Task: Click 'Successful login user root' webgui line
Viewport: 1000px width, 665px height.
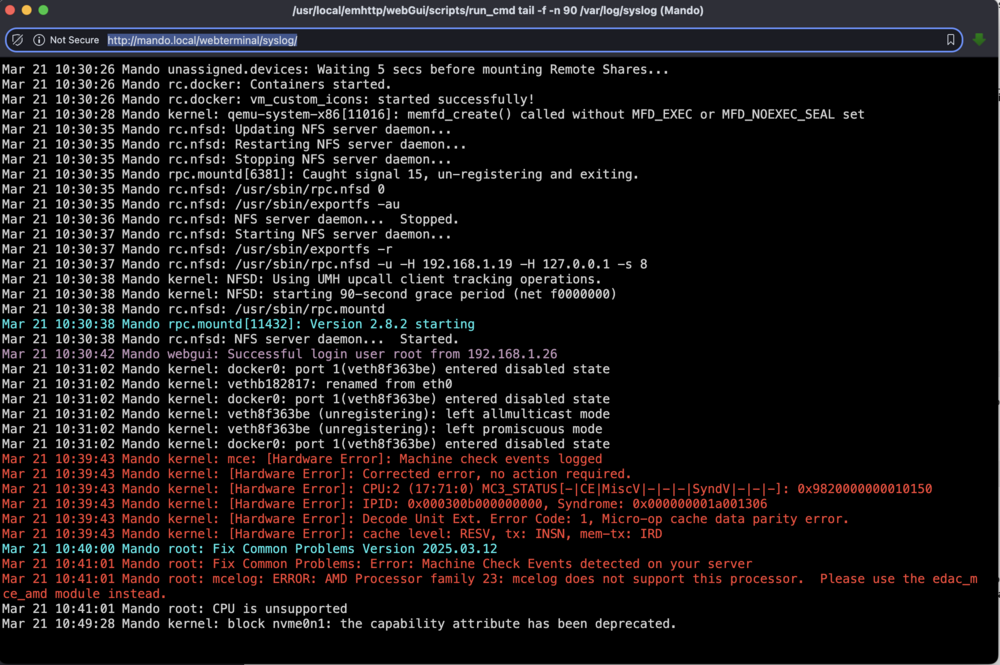Action: pyautogui.click(x=279, y=354)
